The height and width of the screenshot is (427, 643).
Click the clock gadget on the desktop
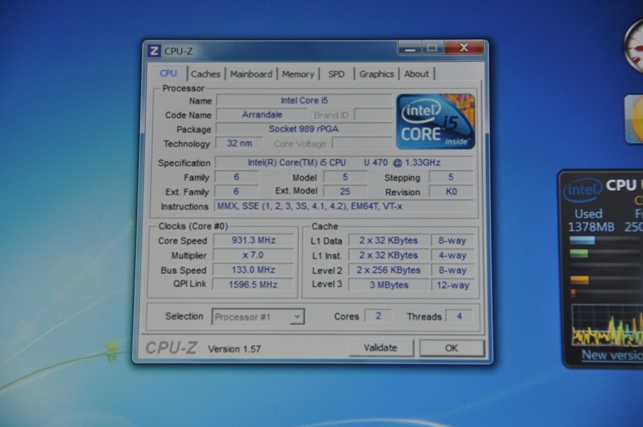tap(633, 47)
